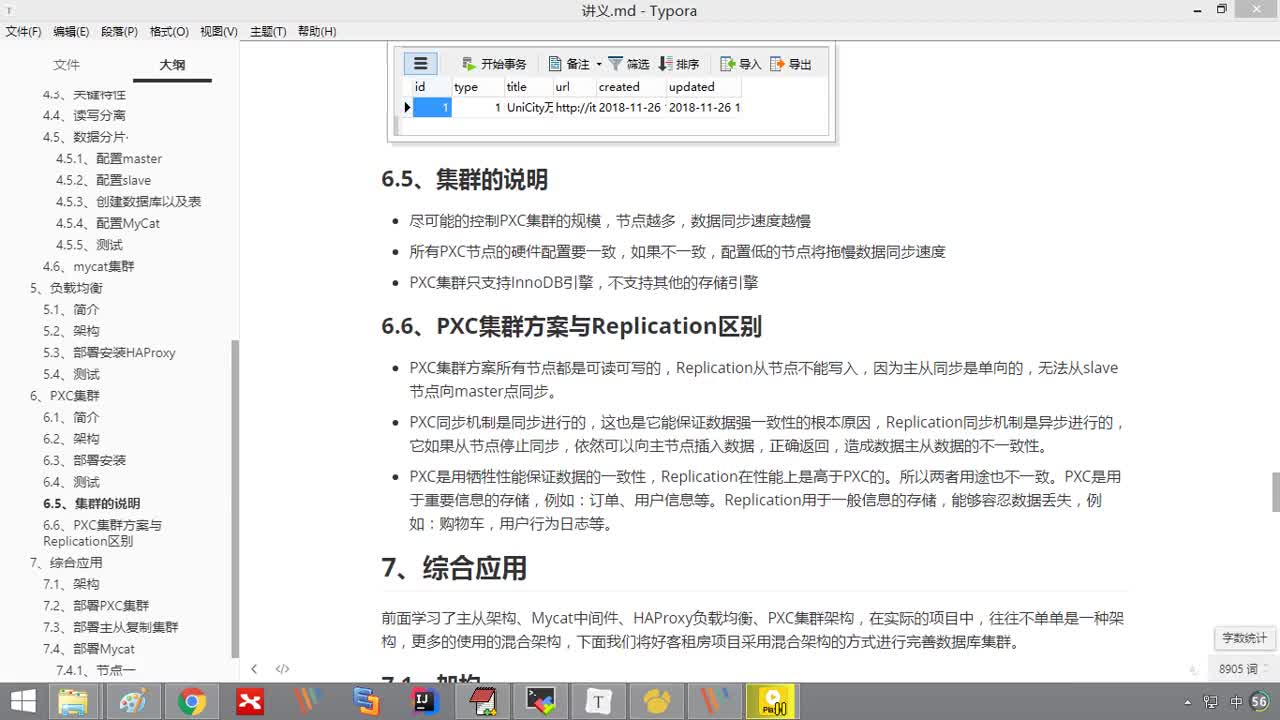The image size is (1280, 720).
Task: Place cursor in heading 6.5、集群的说明
Action: pyautogui.click(x=464, y=179)
